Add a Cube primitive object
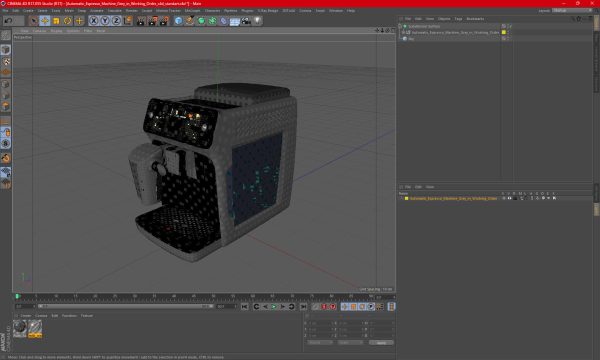This screenshot has height=360, width=600. point(178,21)
